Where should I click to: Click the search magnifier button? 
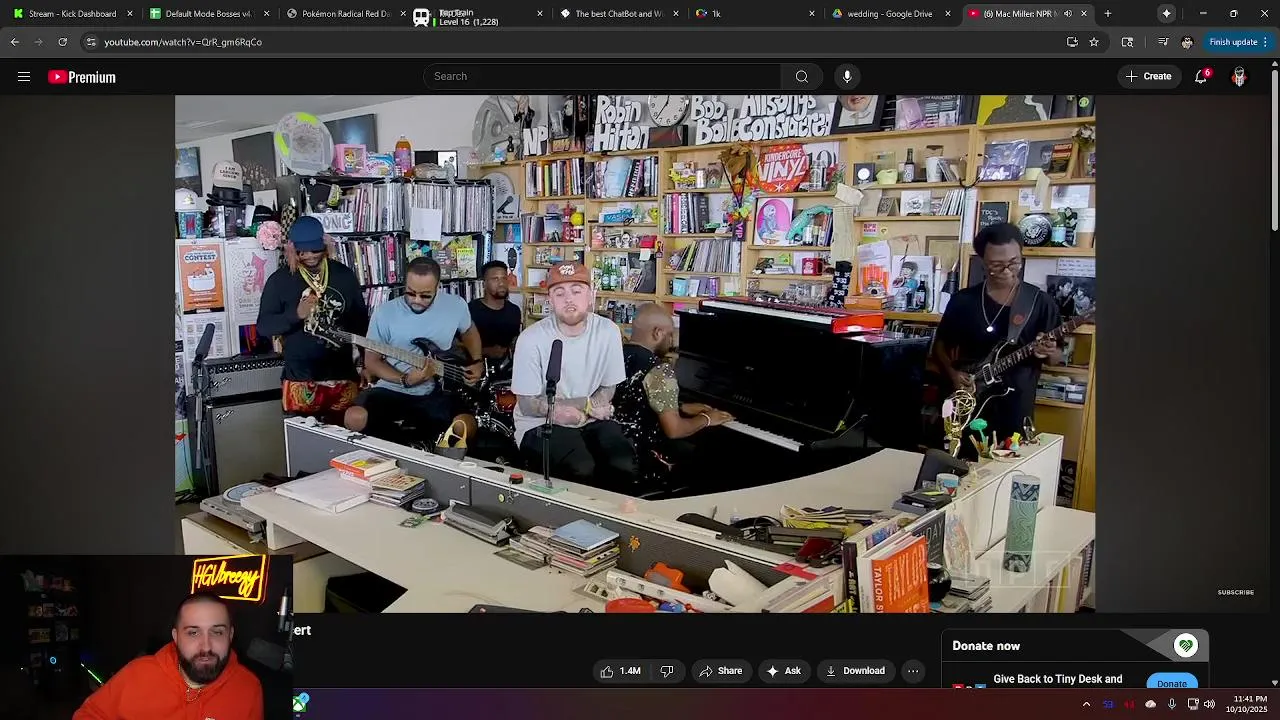click(802, 77)
